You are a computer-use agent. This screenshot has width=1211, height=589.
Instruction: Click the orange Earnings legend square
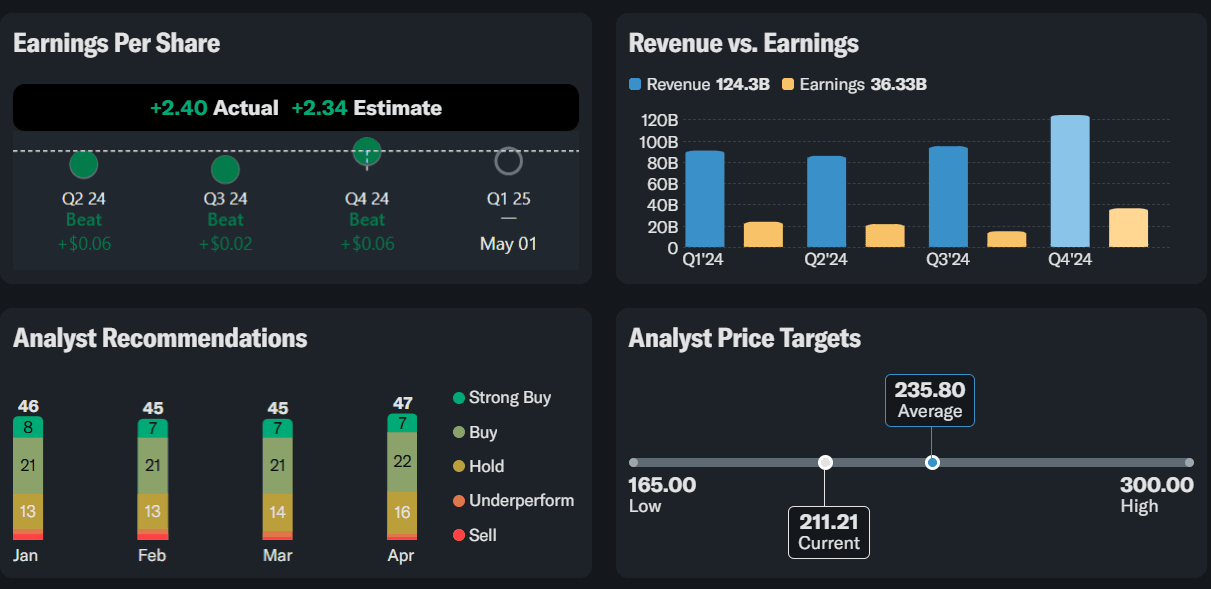[x=788, y=85]
